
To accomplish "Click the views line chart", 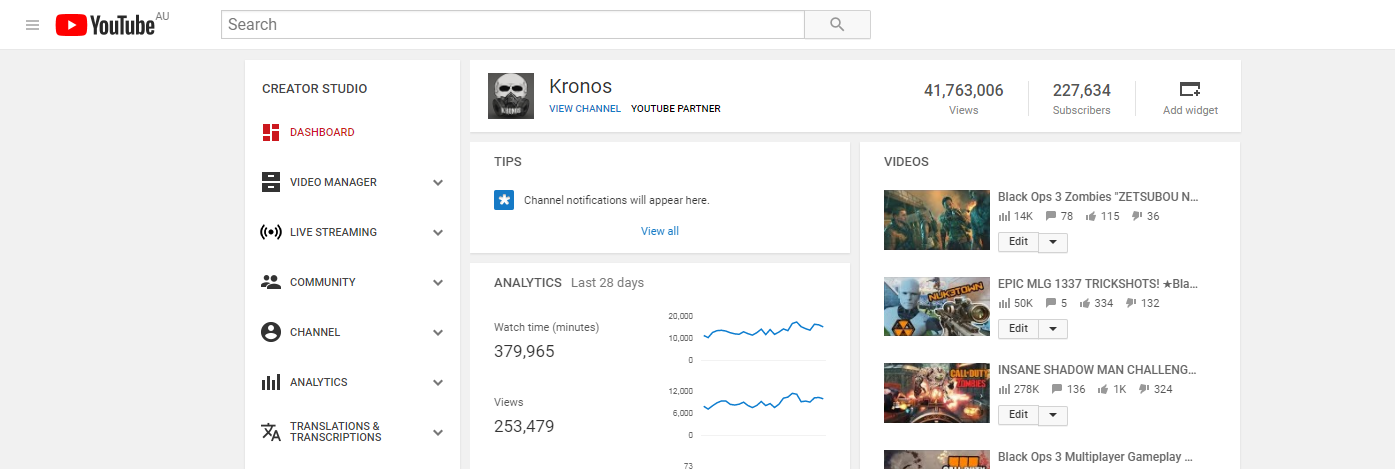I will (x=763, y=402).
